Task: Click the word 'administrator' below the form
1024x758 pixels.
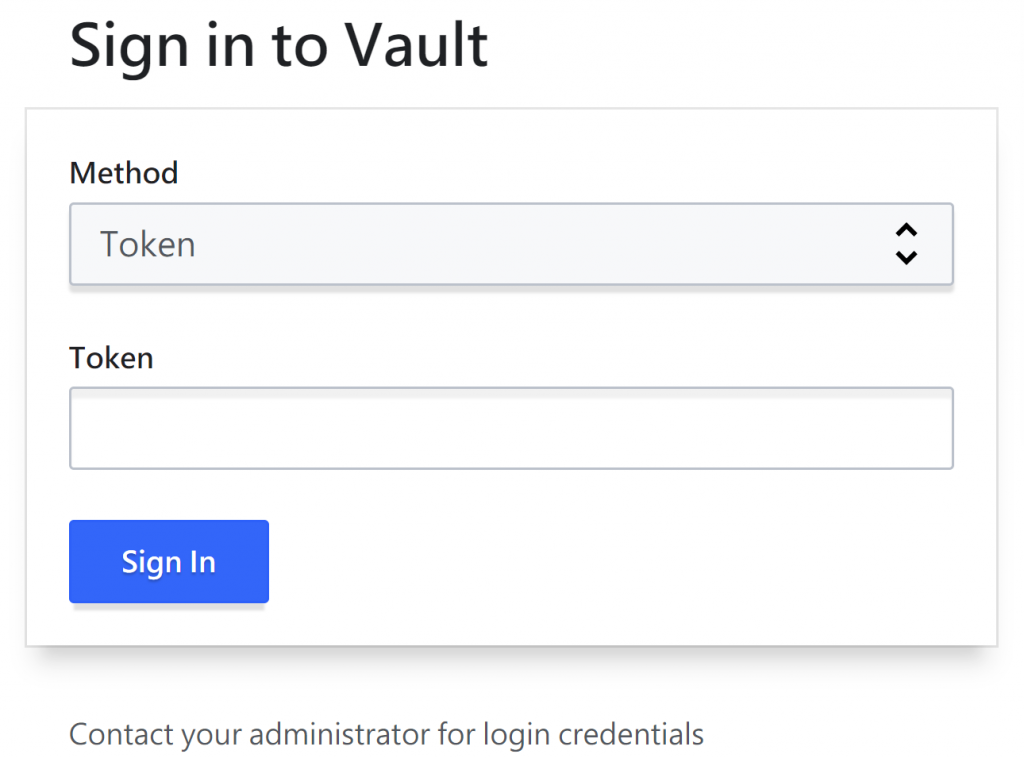Action: [340, 735]
